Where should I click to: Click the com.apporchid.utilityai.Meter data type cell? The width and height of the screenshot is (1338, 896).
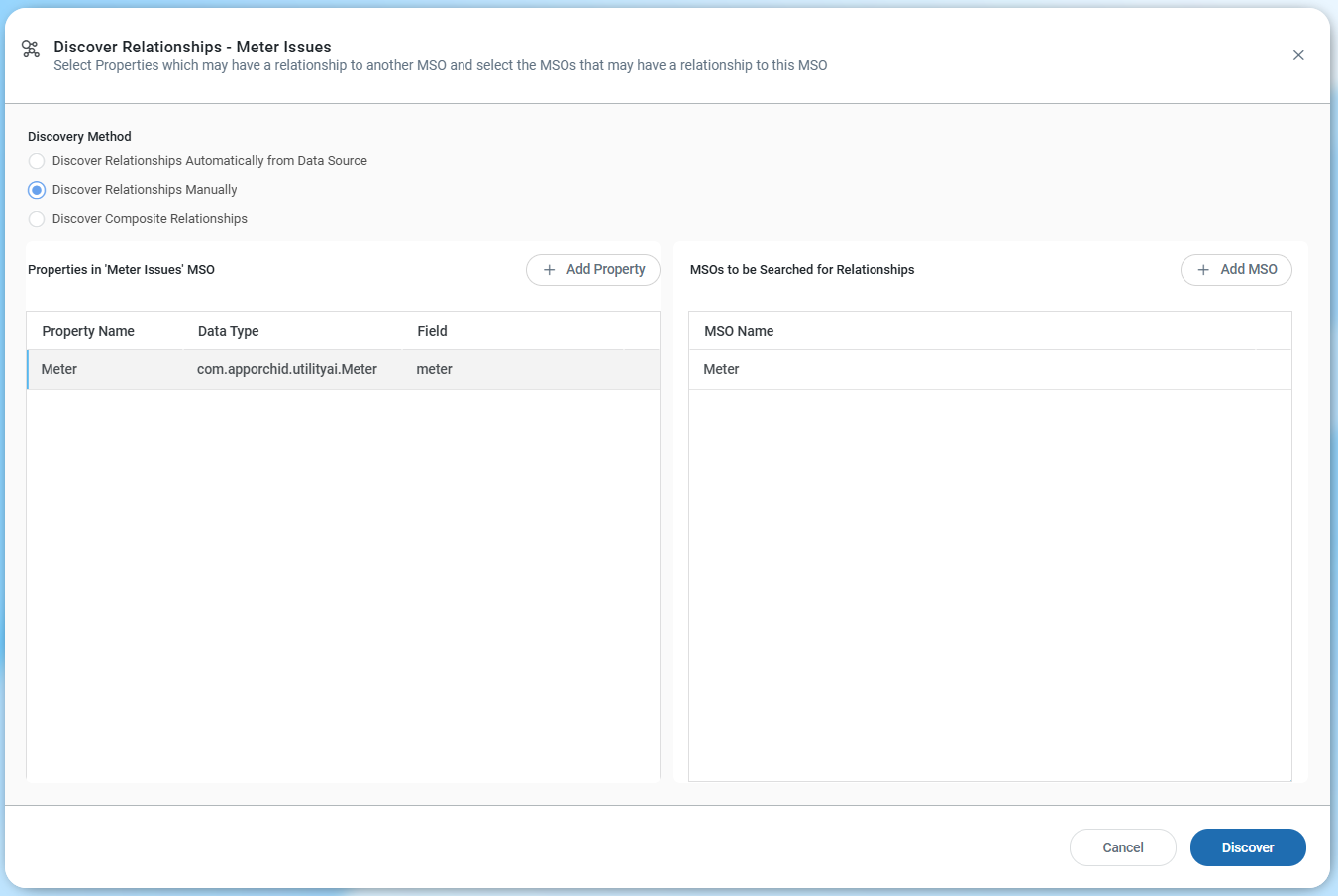[287, 369]
